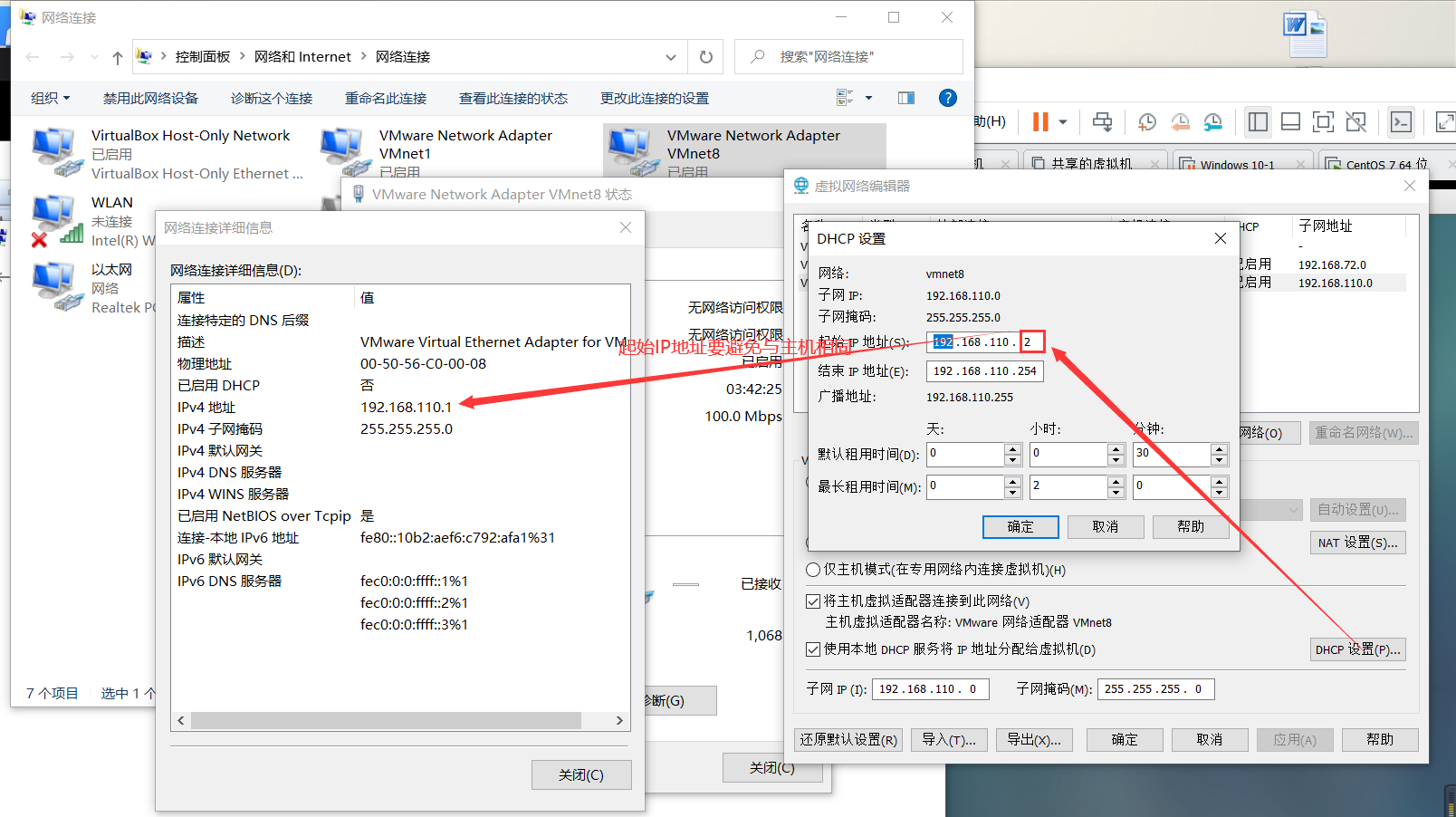This screenshot has width=1456, height=817.
Task: Open the view layout options icon
Action: click(845, 98)
